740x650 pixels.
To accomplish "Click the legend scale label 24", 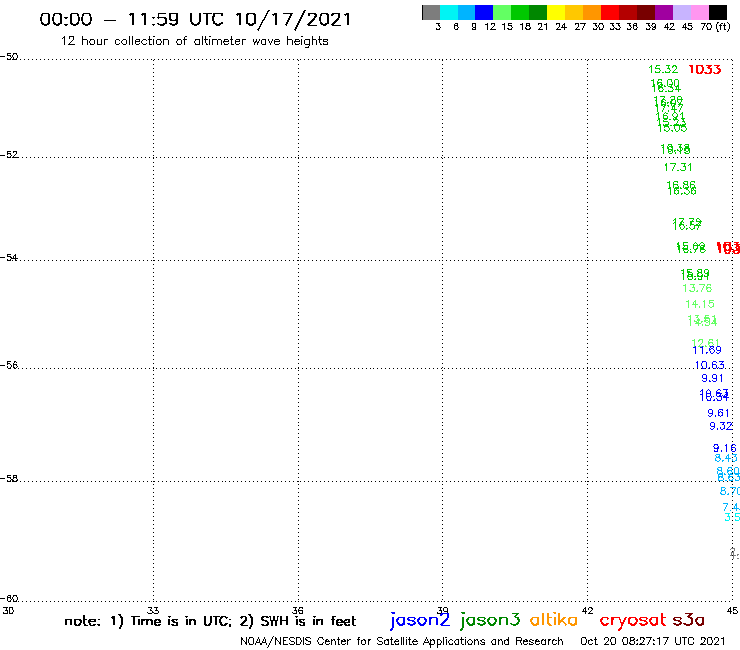I will click(x=561, y=27).
